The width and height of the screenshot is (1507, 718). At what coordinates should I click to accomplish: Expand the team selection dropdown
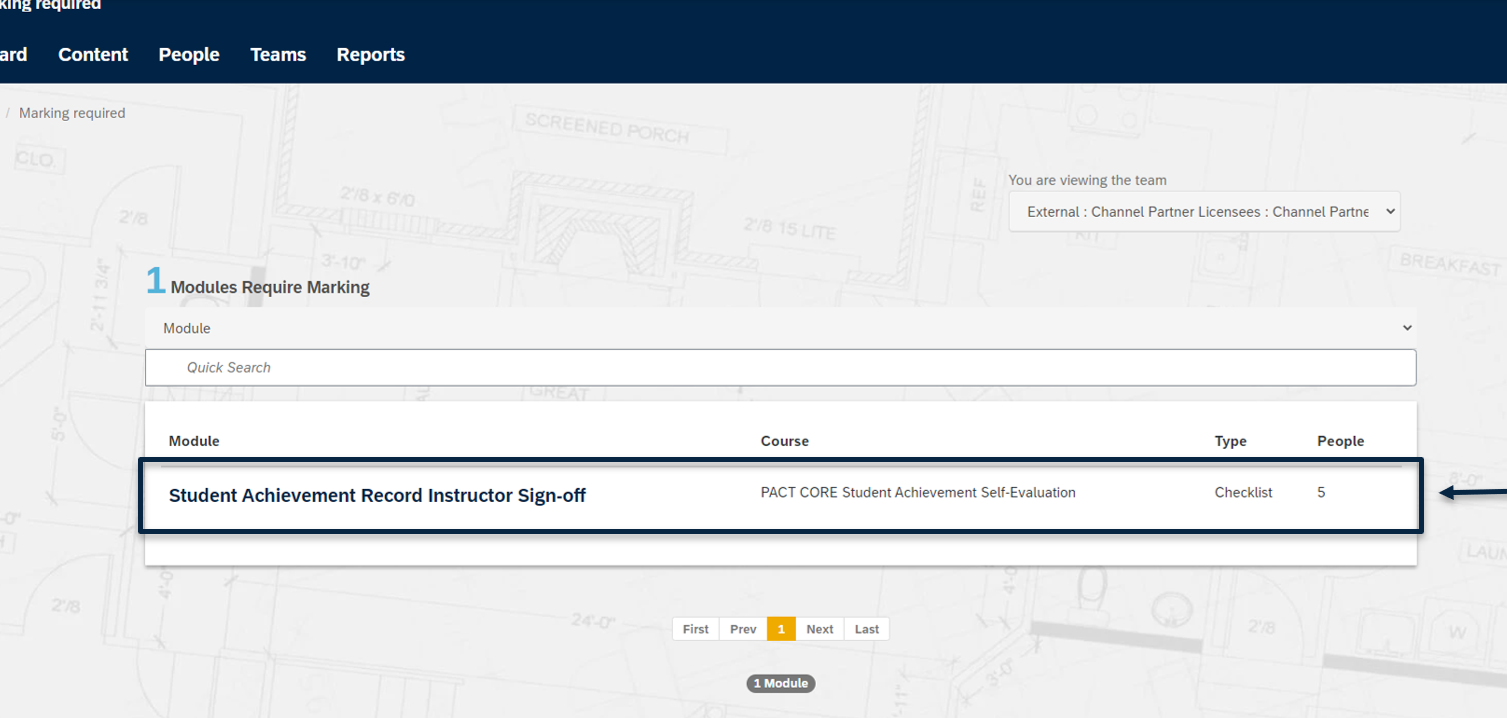tap(1204, 212)
